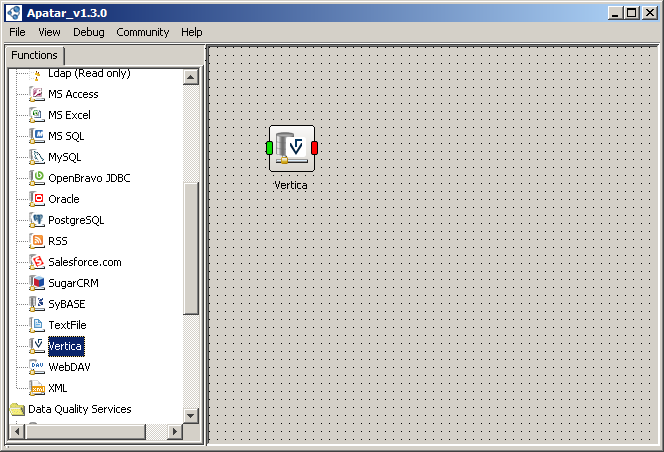This screenshot has width=664, height=452.
Task: Select TextFile in the tree
Action: click(x=67, y=325)
